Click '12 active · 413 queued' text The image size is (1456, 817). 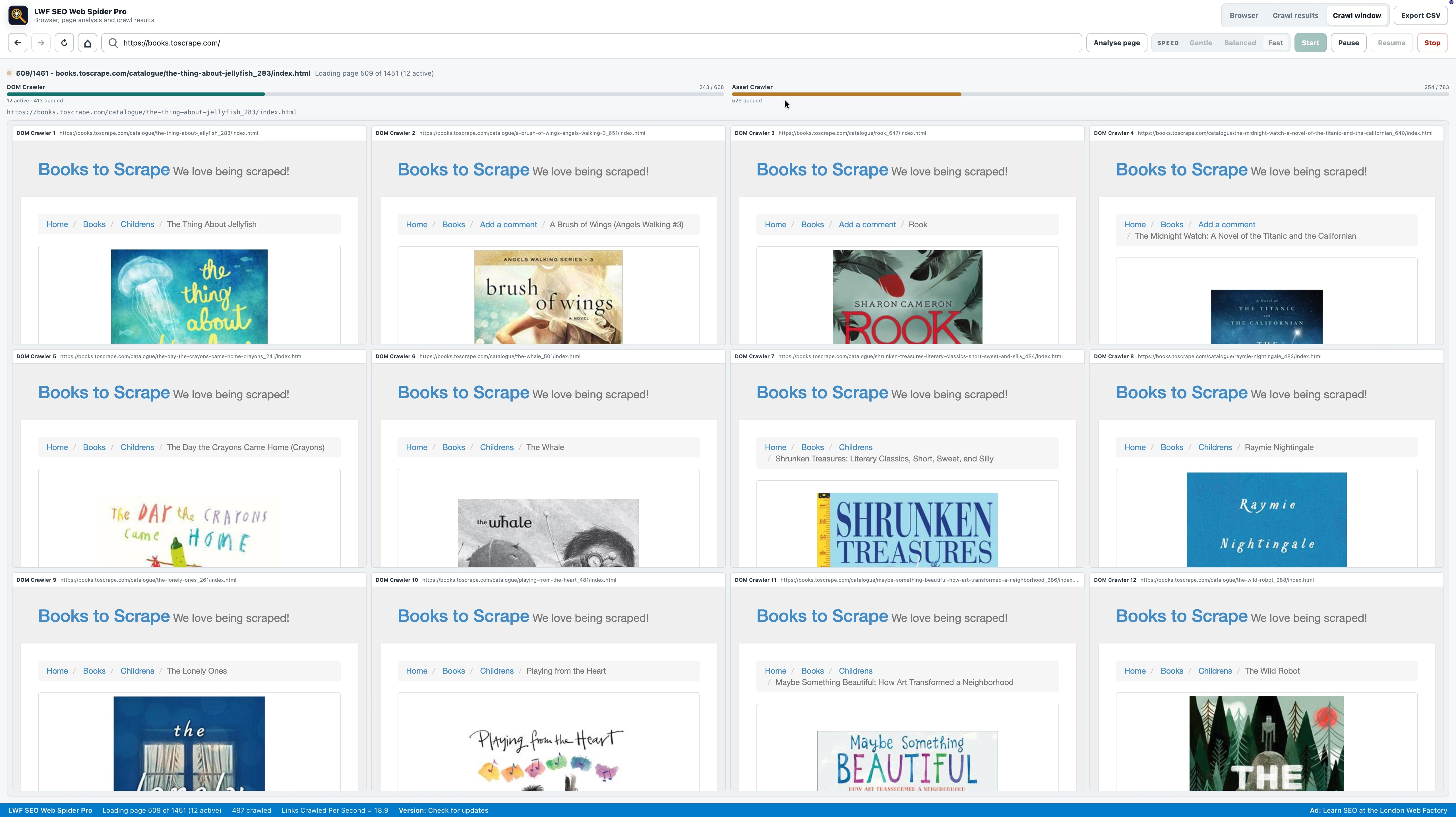(34, 101)
